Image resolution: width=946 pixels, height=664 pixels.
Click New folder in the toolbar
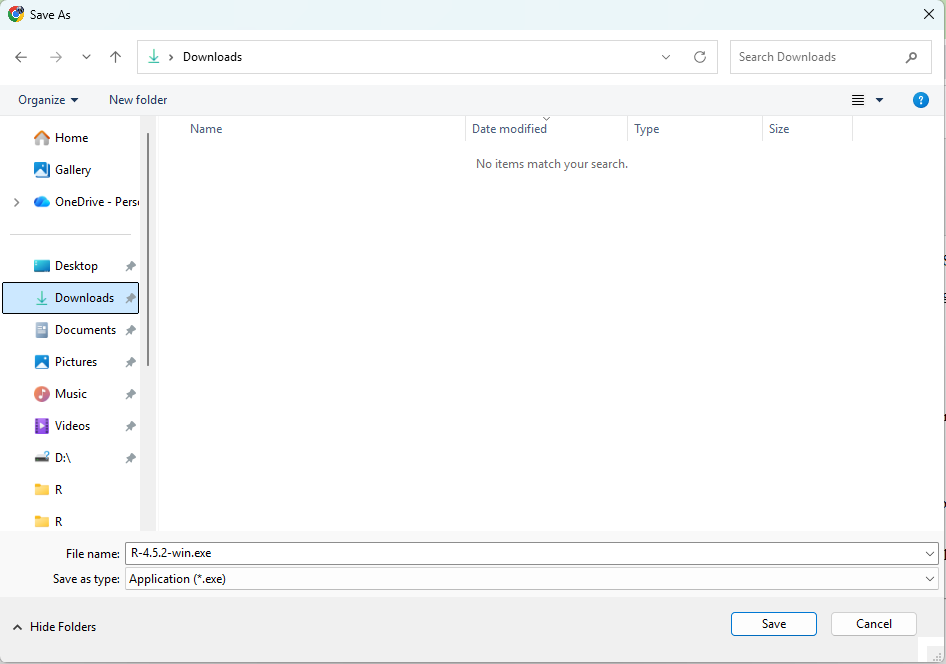click(138, 100)
